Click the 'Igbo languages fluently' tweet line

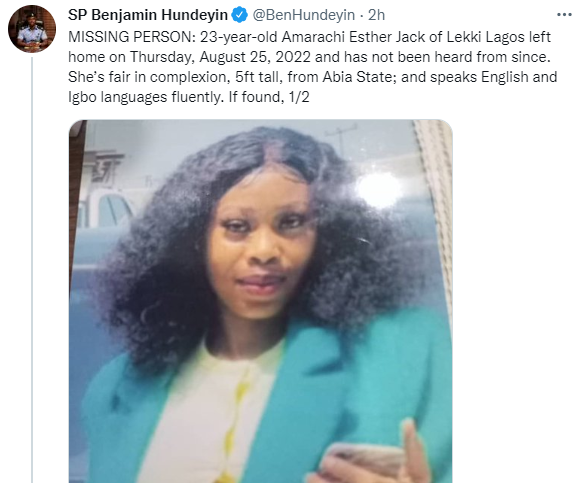(145, 97)
